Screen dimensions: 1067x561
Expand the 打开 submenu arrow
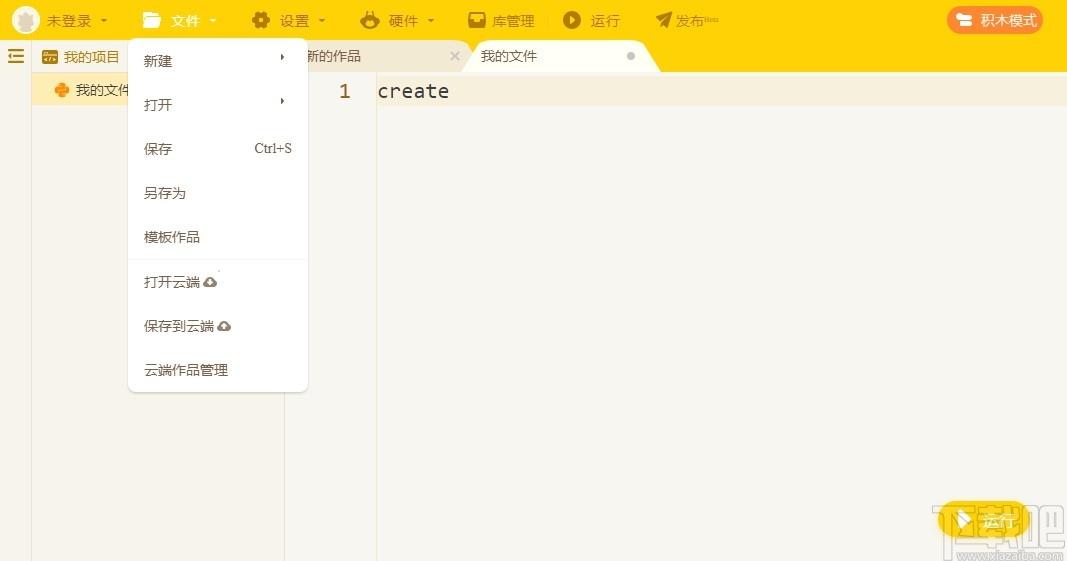point(282,101)
